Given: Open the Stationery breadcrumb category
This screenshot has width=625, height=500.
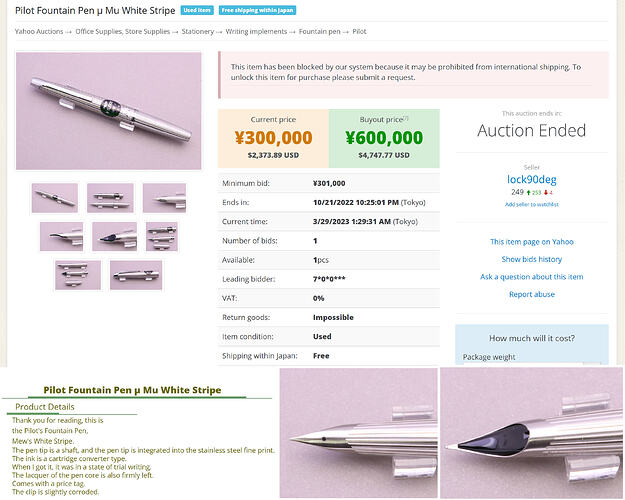Looking at the screenshot, I should [x=198, y=31].
